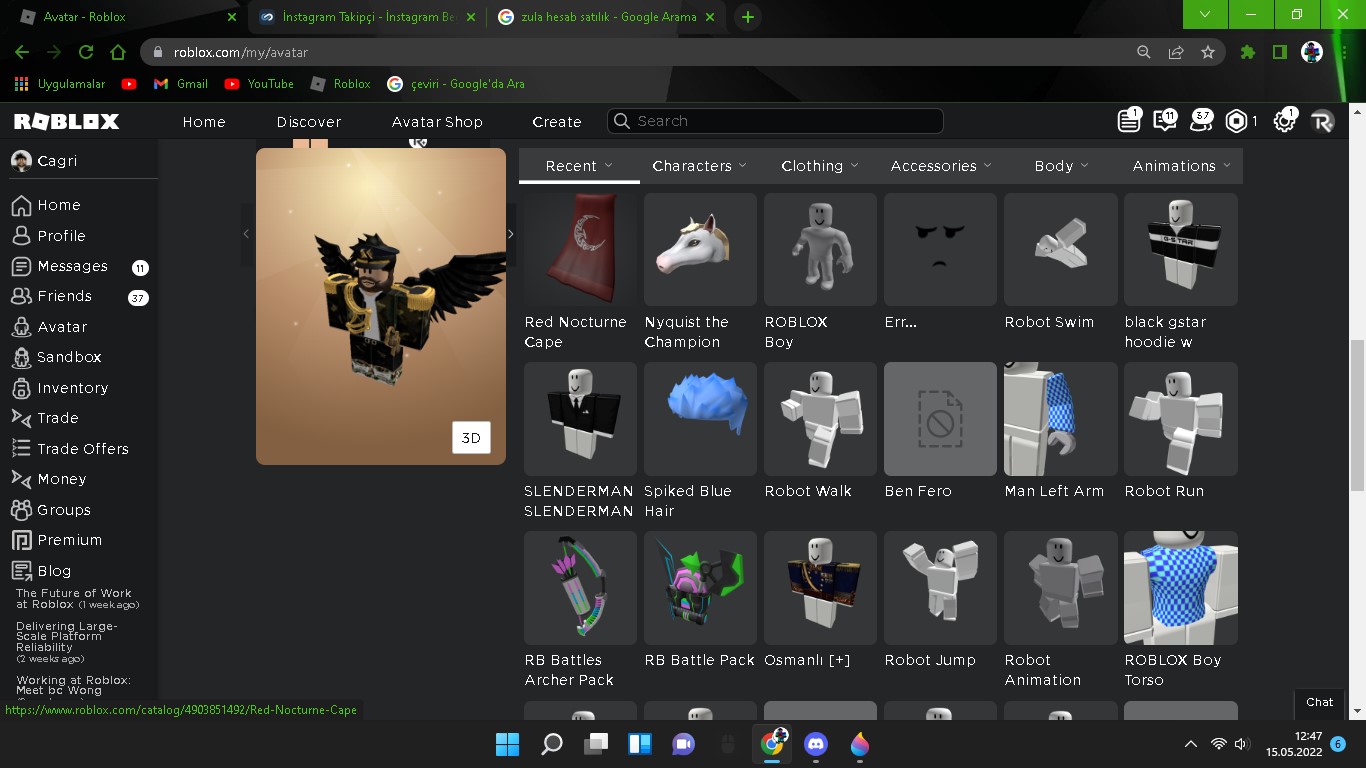Viewport: 1366px width, 768px height.
Task: Expand the Body dropdown tab
Action: pyautogui.click(x=1061, y=166)
